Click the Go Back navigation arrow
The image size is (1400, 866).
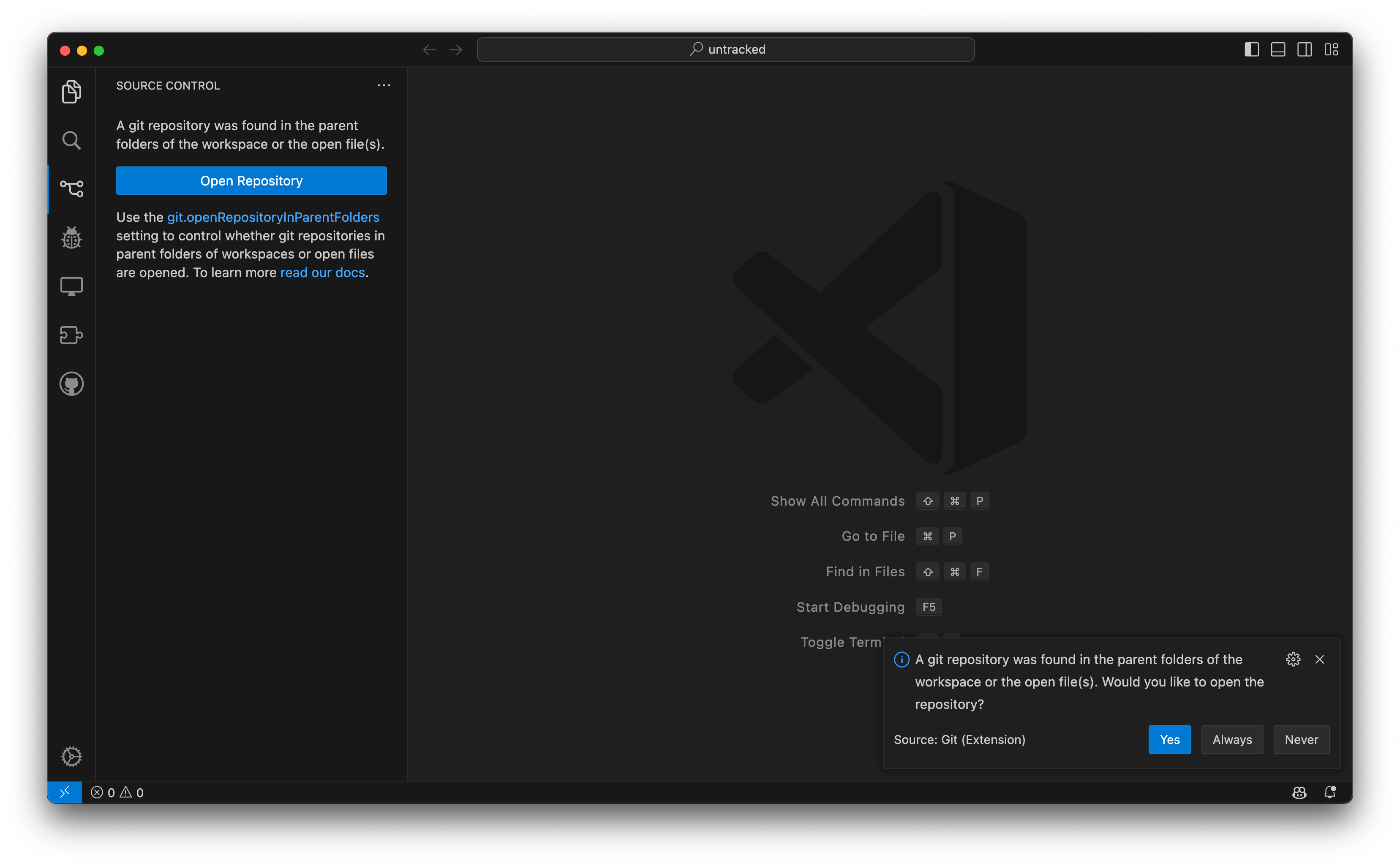(429, 49)
